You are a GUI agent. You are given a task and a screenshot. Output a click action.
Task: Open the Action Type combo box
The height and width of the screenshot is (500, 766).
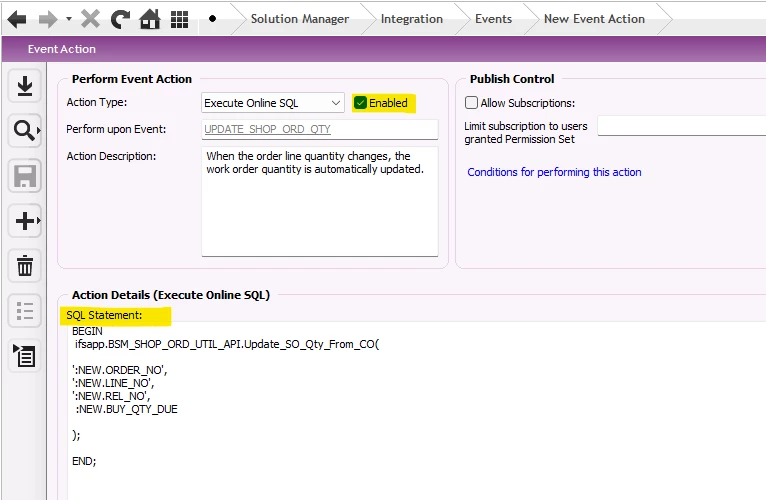pyautogui.click(x=273, y=103)
